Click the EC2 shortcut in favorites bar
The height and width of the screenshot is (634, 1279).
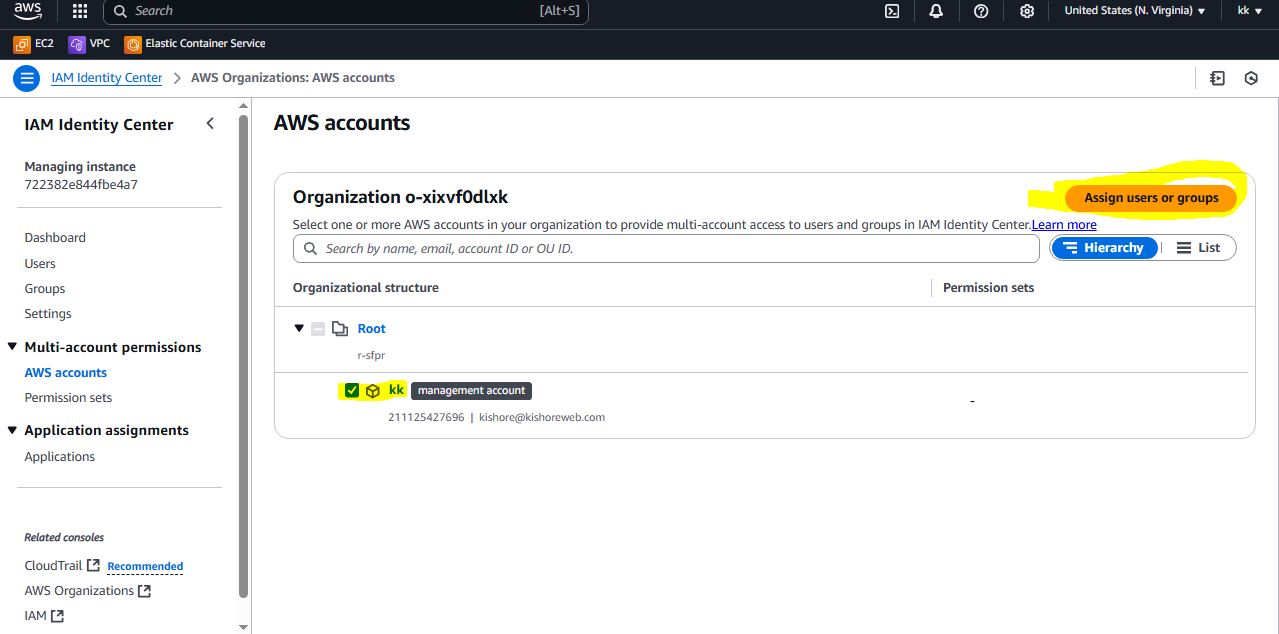point(34,44)
